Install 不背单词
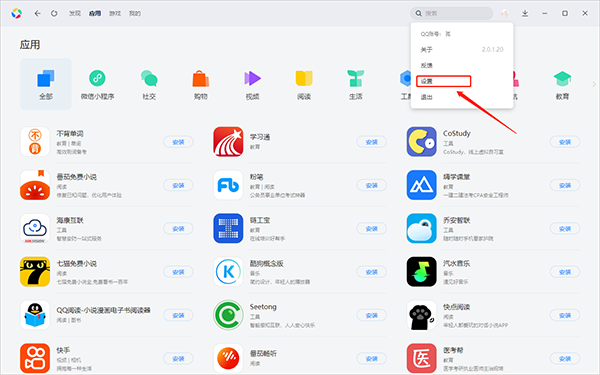The image size is (600, 375). coord(178,142)
